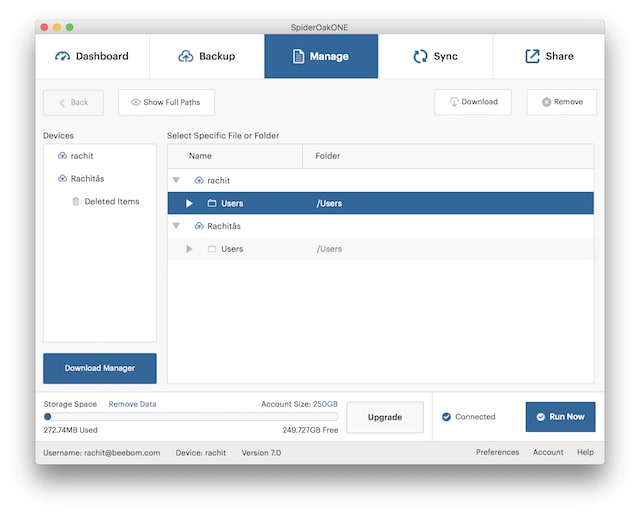Screen dimensions: 640x515
Task: Open the Download Manager
Action: [x=100, y=368]
